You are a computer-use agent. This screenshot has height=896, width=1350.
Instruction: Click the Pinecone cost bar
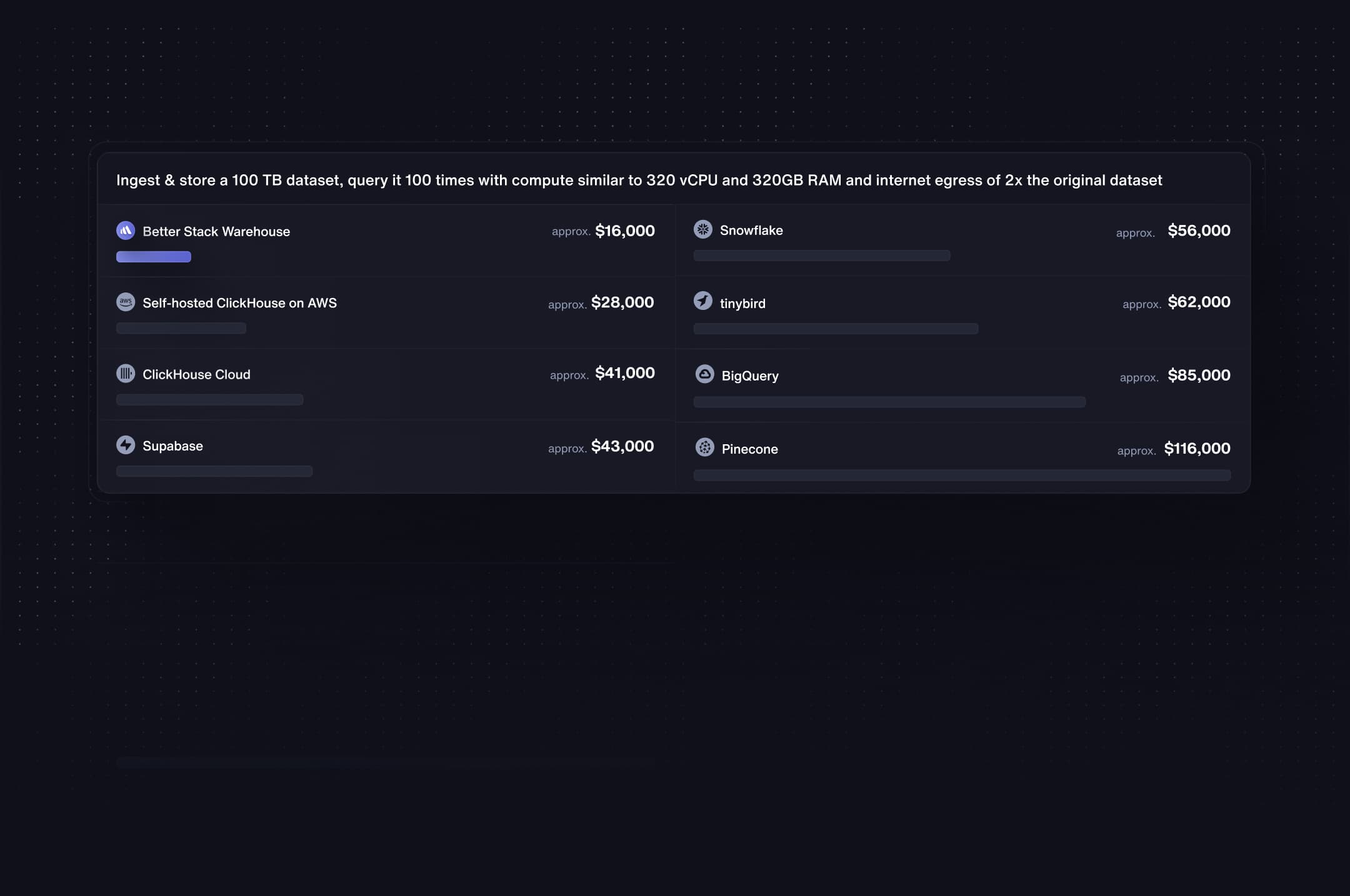[962, 475]
